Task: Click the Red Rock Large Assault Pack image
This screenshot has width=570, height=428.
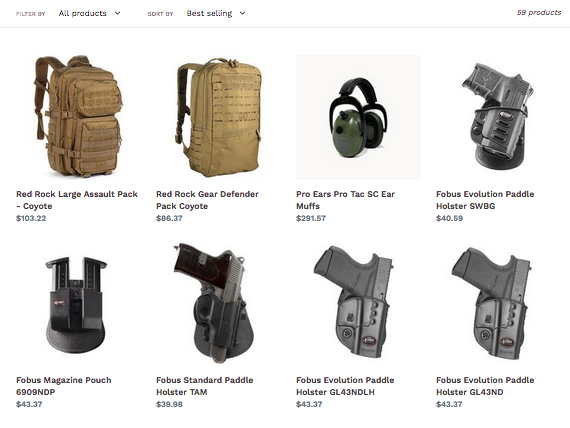Action: [x=79, y=117]
